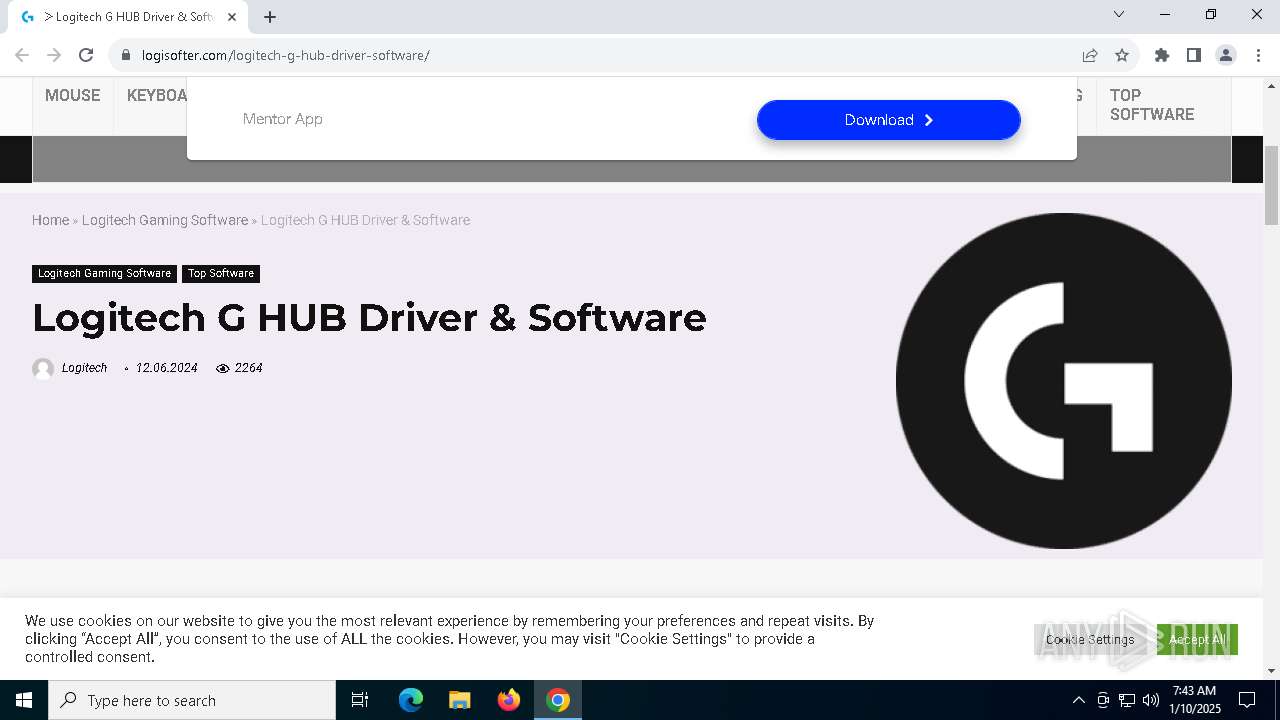Open Chrome's three-dot menu
1280x720 pixels.
[x=1257, y=55]
